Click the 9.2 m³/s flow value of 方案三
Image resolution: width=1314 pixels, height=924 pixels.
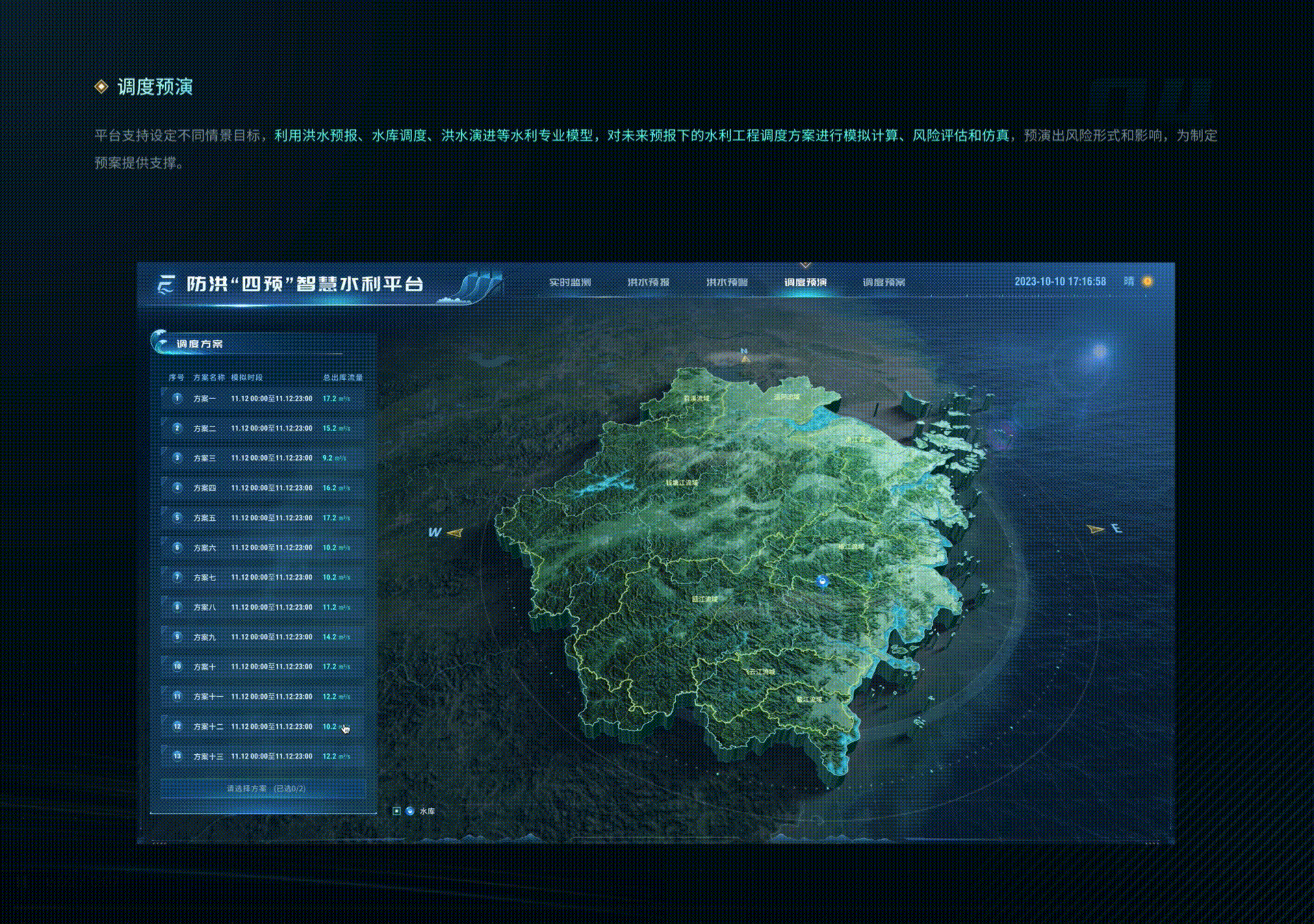pos(335,458)
